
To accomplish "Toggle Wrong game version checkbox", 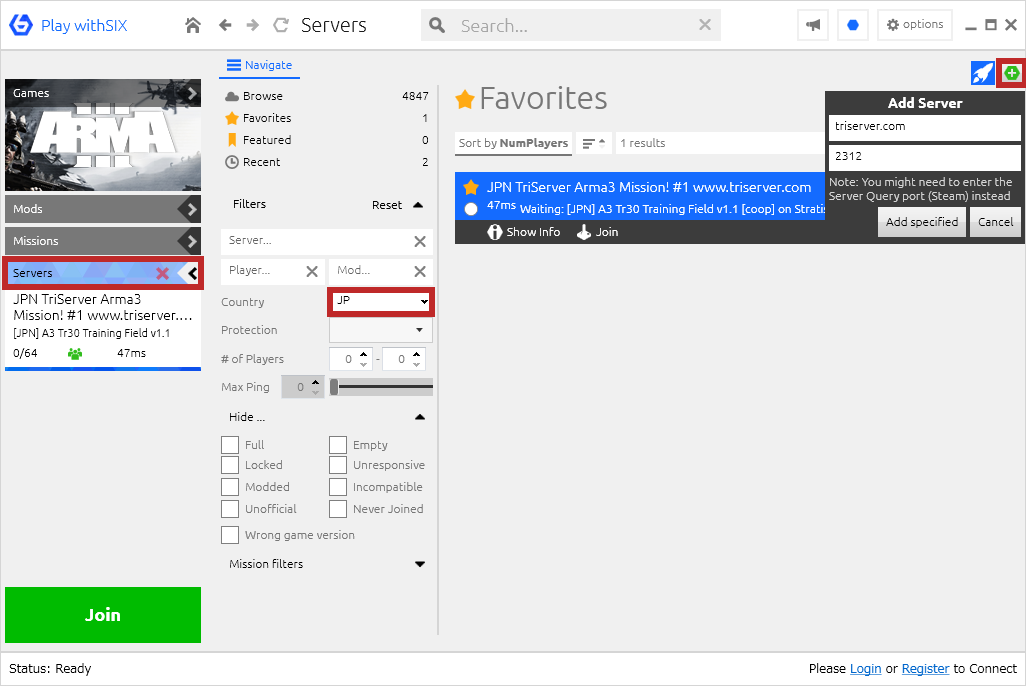I will pyautogui.click(x=230, y=535).
